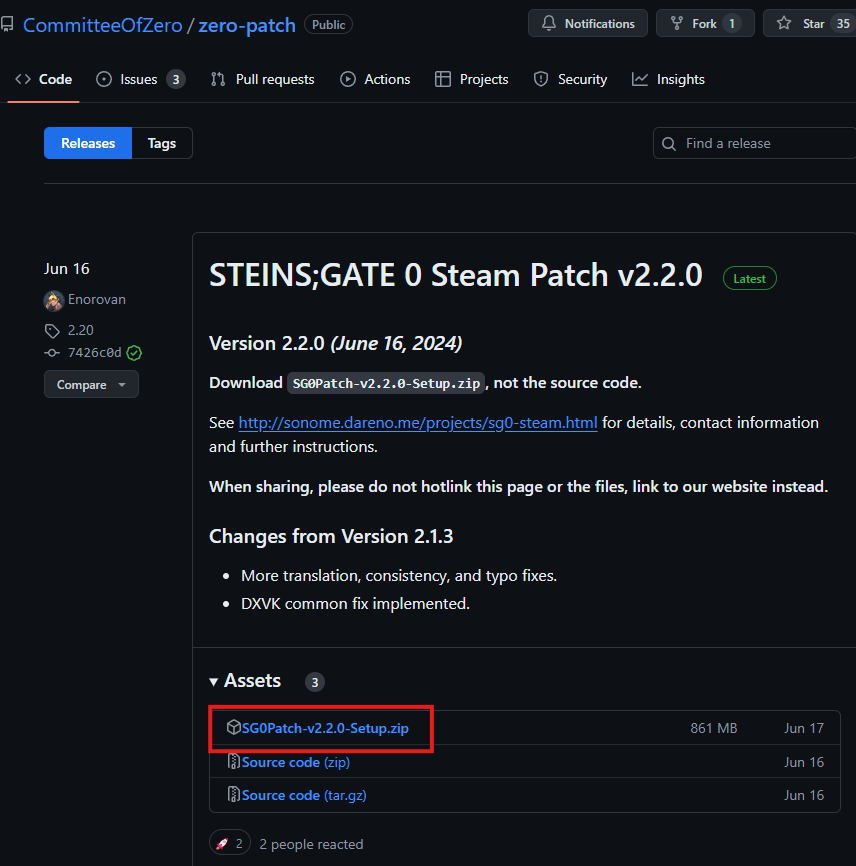
Task: View the Projects tab
Action: click(472, 80)
